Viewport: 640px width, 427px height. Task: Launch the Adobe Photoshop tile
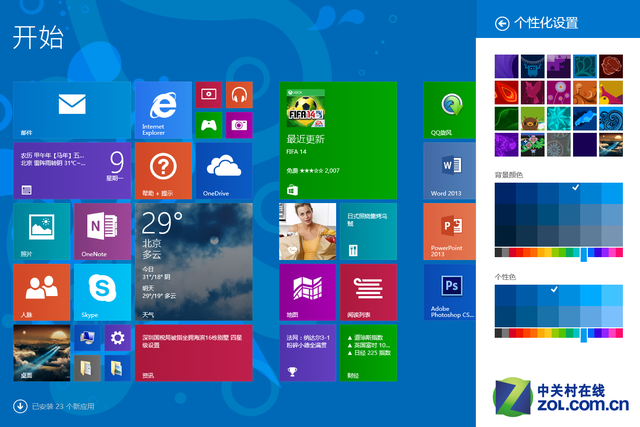tap(449, 292)
